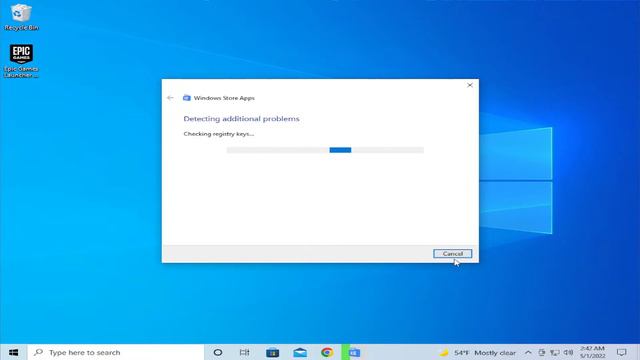Open Task View on the taskbar
The image size is (640, 360).
pyautogui.click(x=244, y=352)
